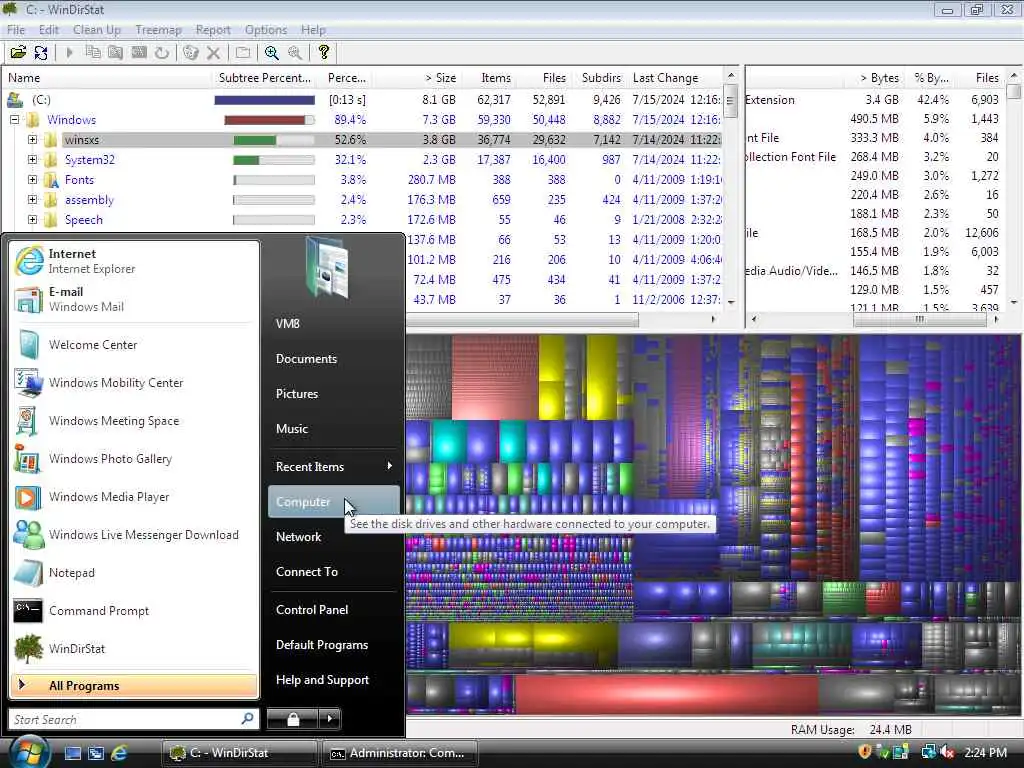Click the Command Prompt Here toolbar icon
The height and width of the screenshot is (768, 1024).
(x=139, y=53)
